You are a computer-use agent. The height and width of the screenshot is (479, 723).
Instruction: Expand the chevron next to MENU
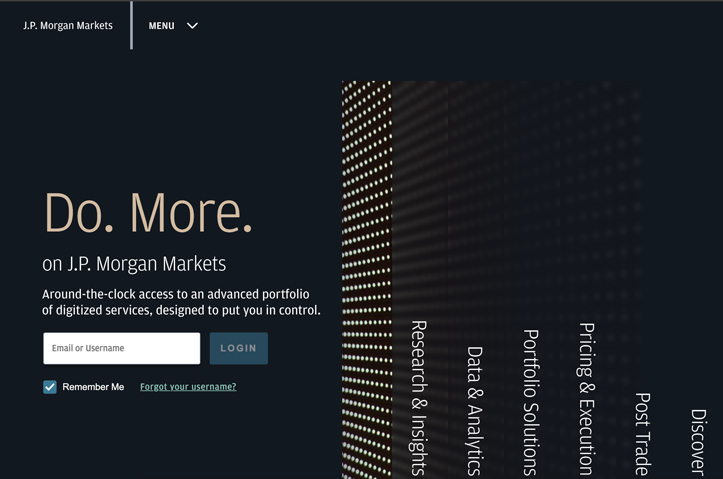coord(192,26)
